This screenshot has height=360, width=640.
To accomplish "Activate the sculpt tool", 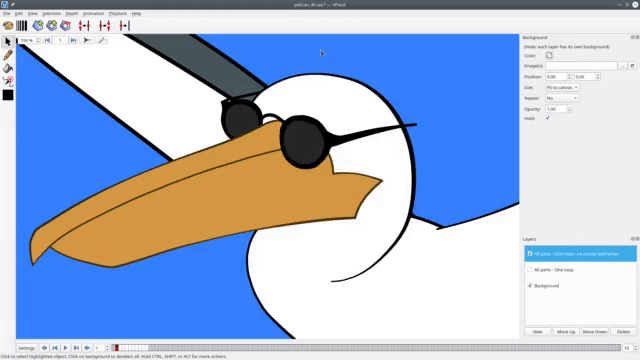I will [8, 81].
